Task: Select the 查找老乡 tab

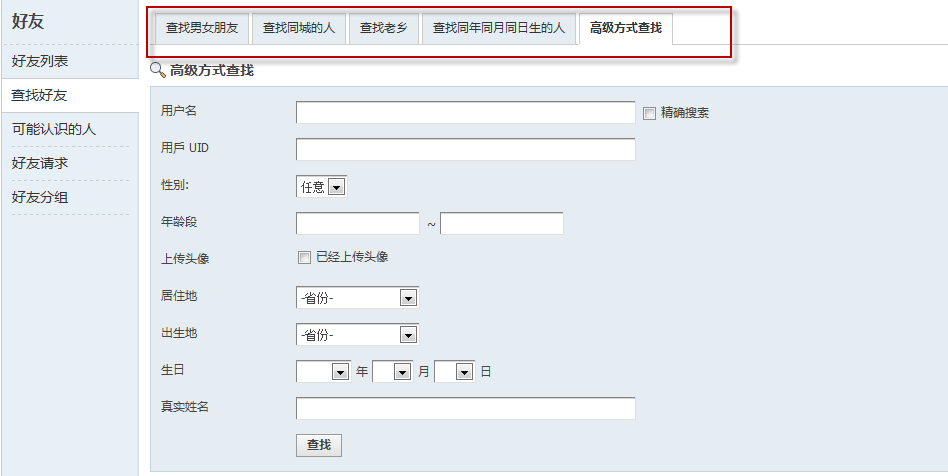Action: (384, 28)
